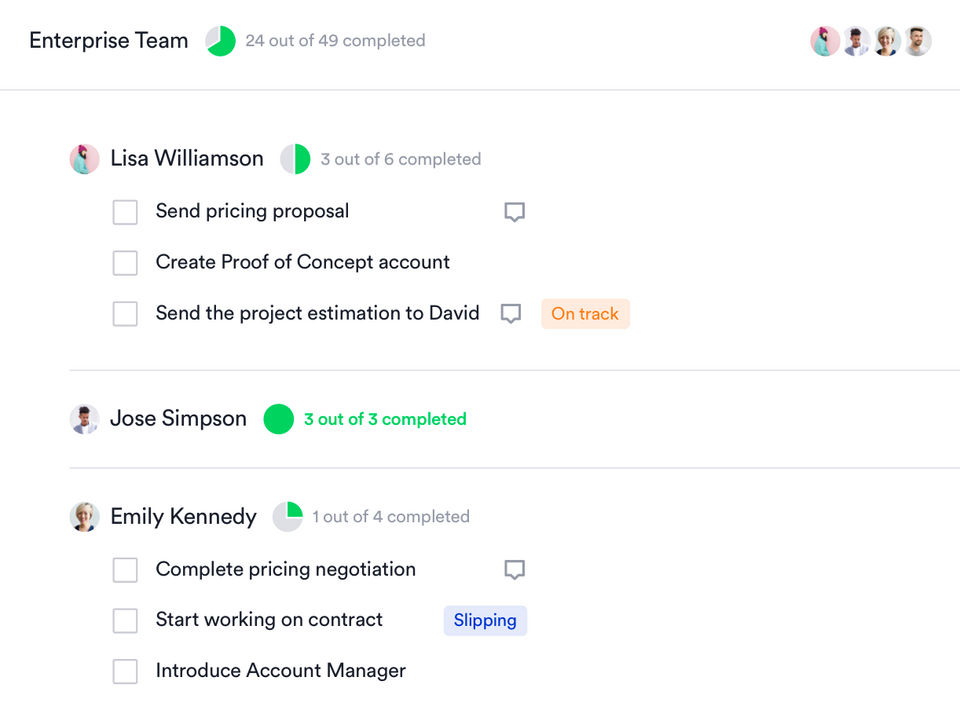Collapse the Emily Kennedy task group

tap(183, 517)
